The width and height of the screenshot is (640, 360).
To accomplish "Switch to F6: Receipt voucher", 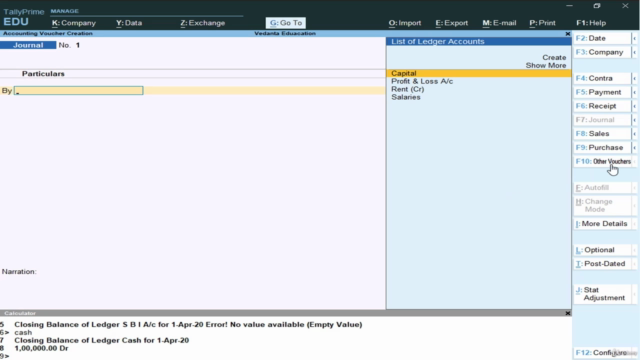I will pos(602,106).
